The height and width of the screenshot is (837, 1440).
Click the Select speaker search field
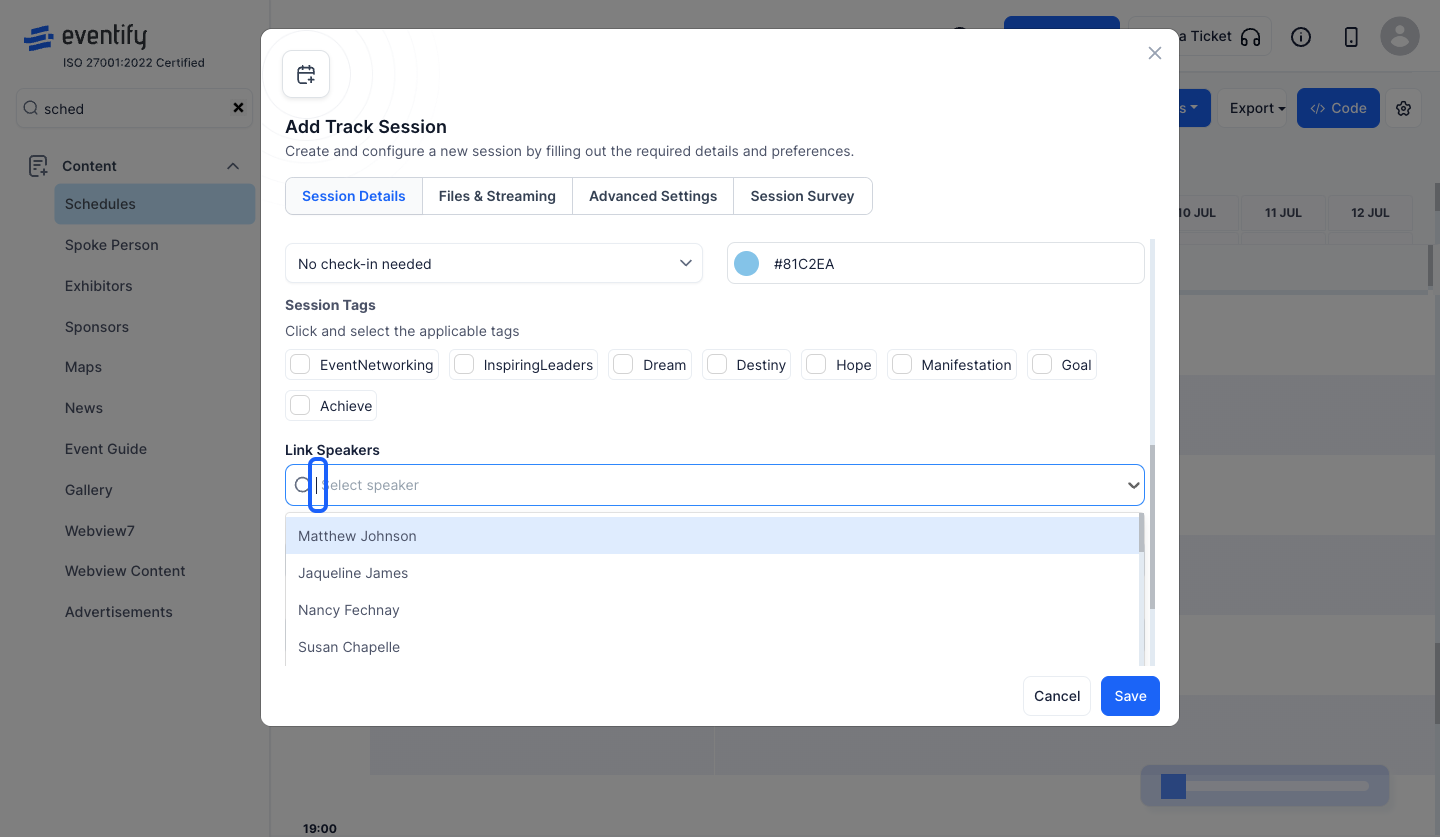pos(715,485)
